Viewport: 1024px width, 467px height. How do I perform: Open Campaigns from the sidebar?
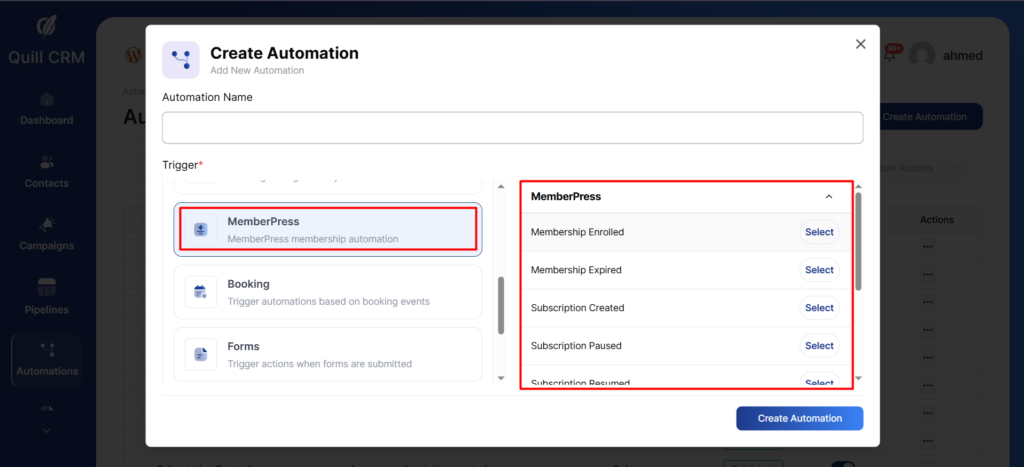coord(47,234)
